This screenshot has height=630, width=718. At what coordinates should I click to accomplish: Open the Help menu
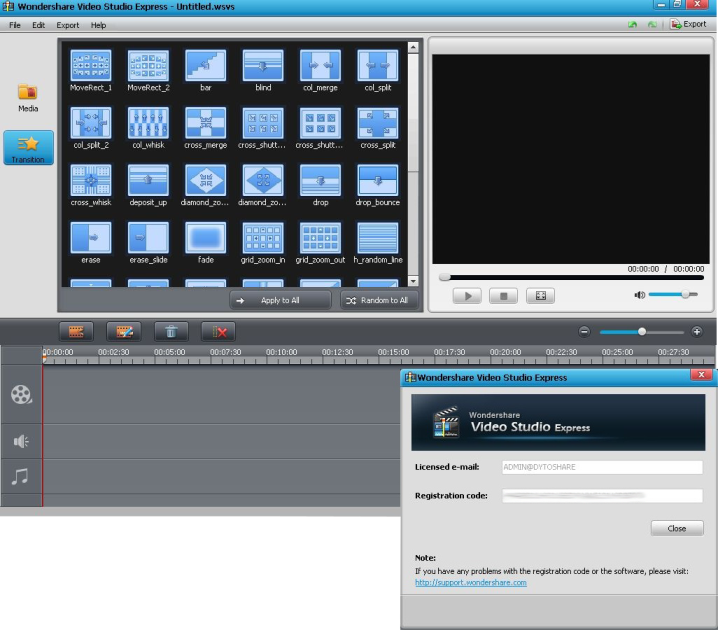(x=98, y=25)
